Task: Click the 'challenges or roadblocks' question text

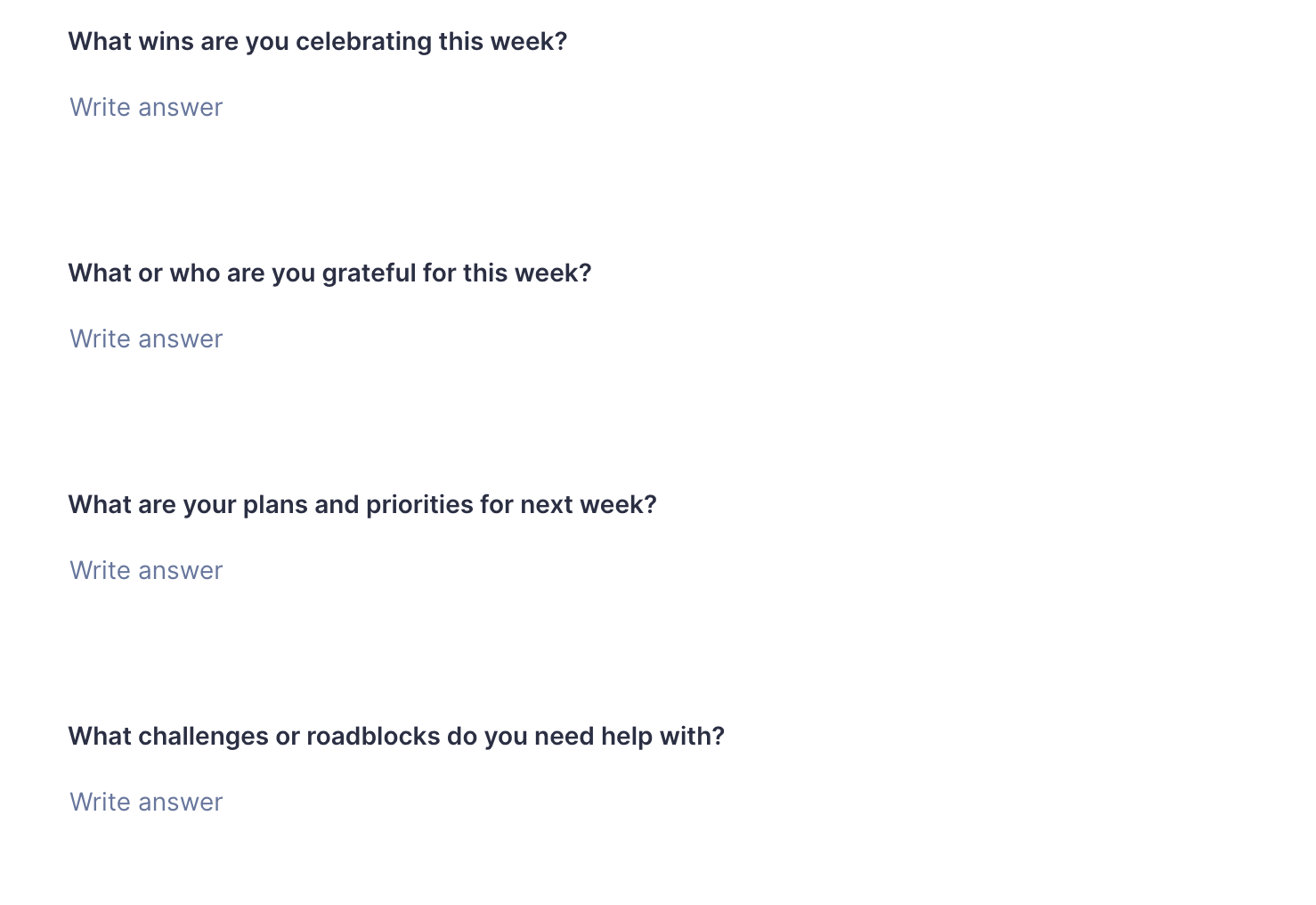Action: (396, 737)
